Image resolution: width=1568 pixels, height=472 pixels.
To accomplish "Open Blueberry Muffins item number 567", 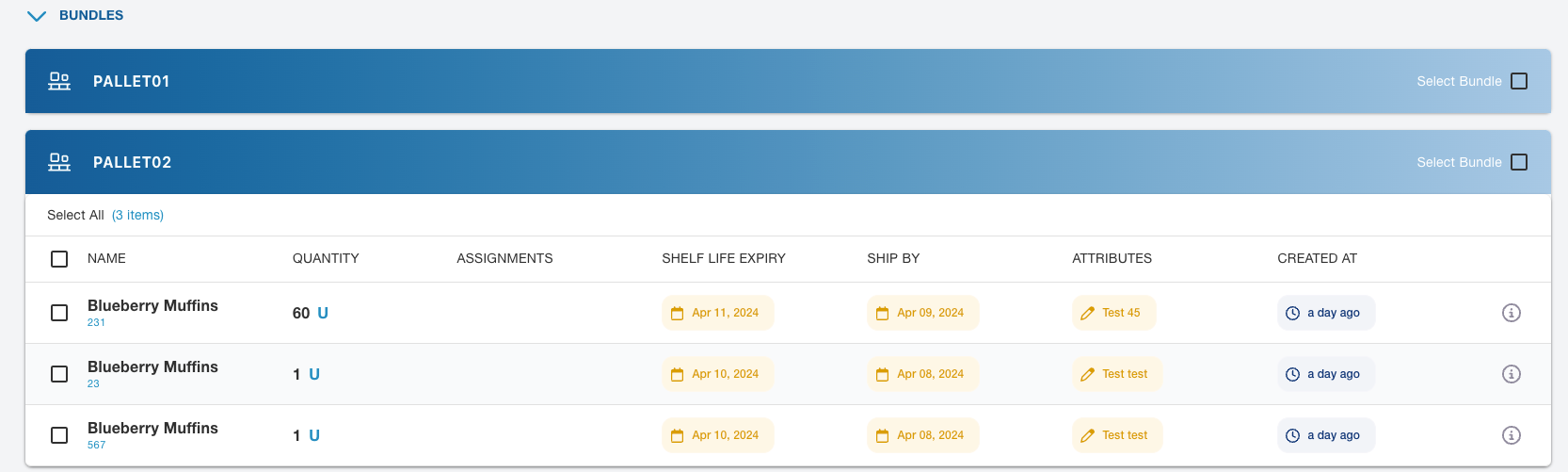I will pyautogui.click(x=96, y=445).
